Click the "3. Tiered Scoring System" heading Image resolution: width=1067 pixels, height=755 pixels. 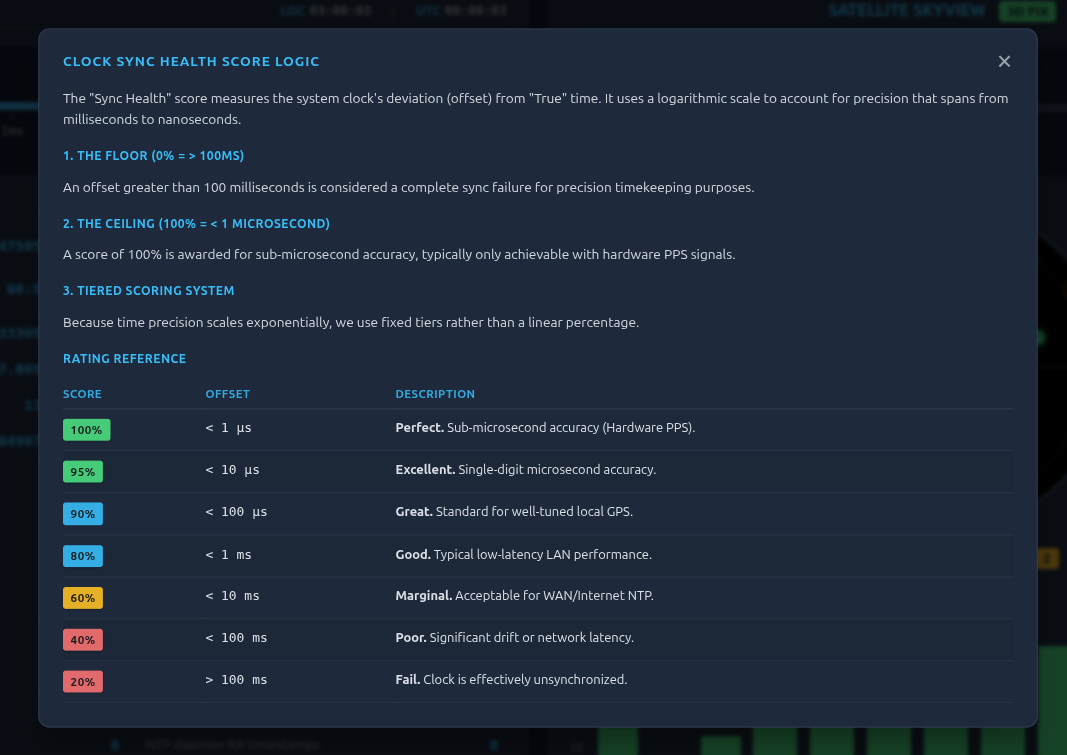pyautogui.click(x=148, y=291)
